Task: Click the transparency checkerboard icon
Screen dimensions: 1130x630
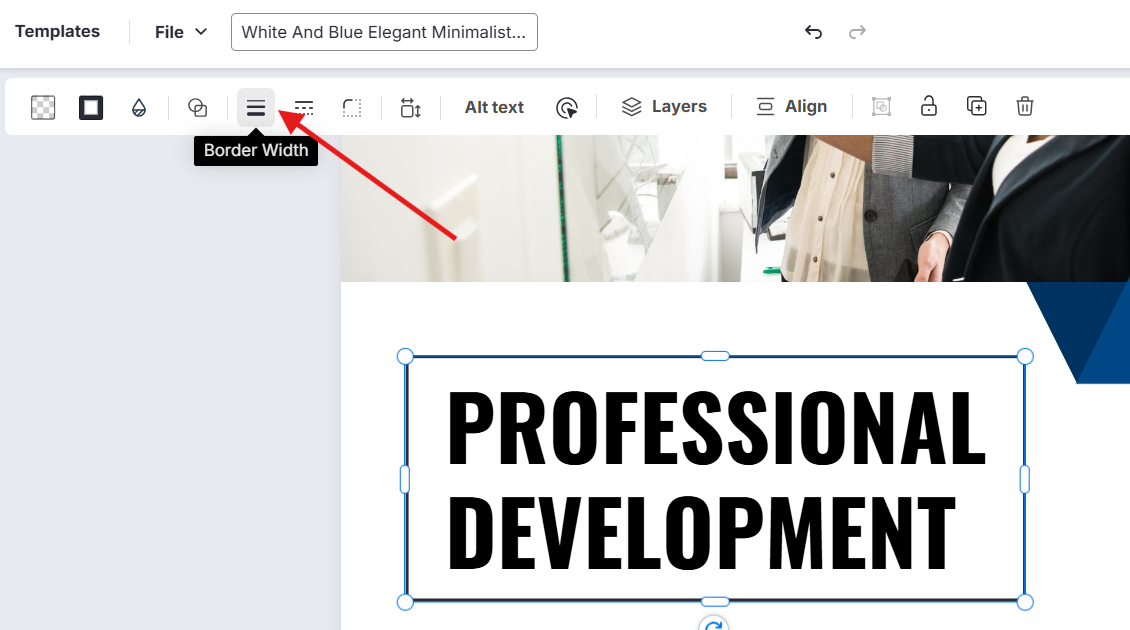Action: pyautogui.click(x=43, y=107)
